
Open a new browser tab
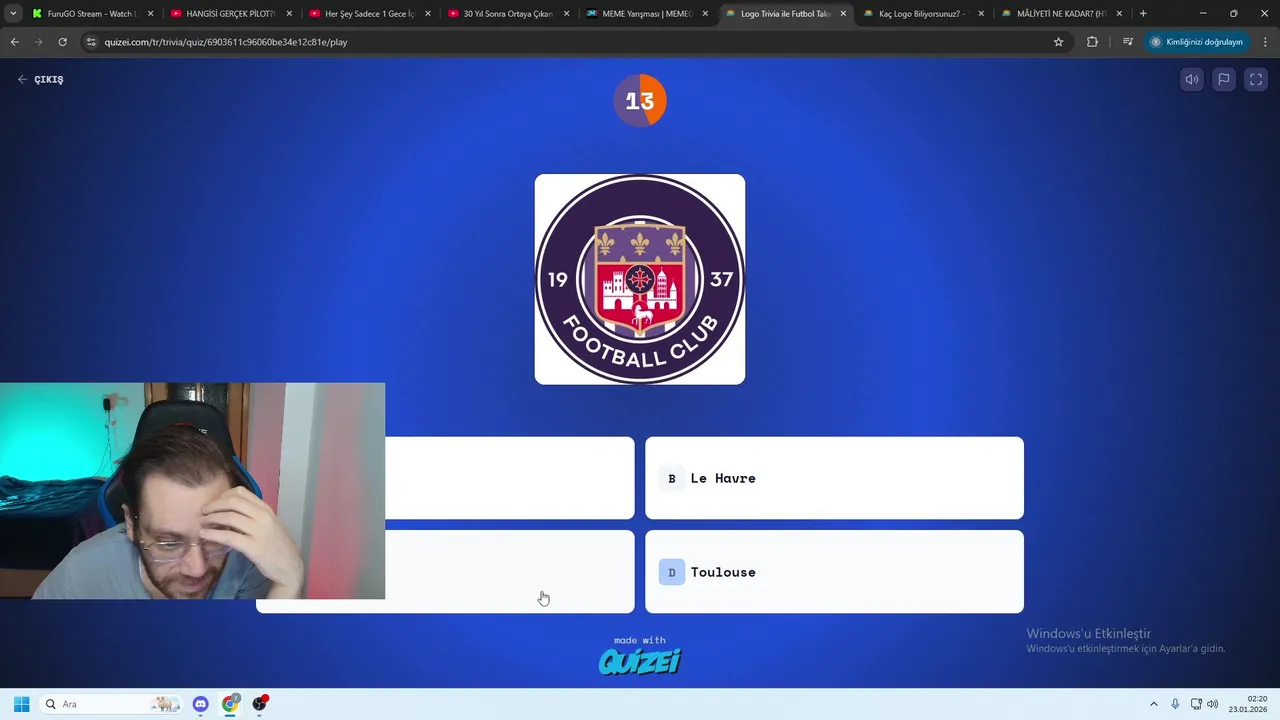[x=1143, y=14]
